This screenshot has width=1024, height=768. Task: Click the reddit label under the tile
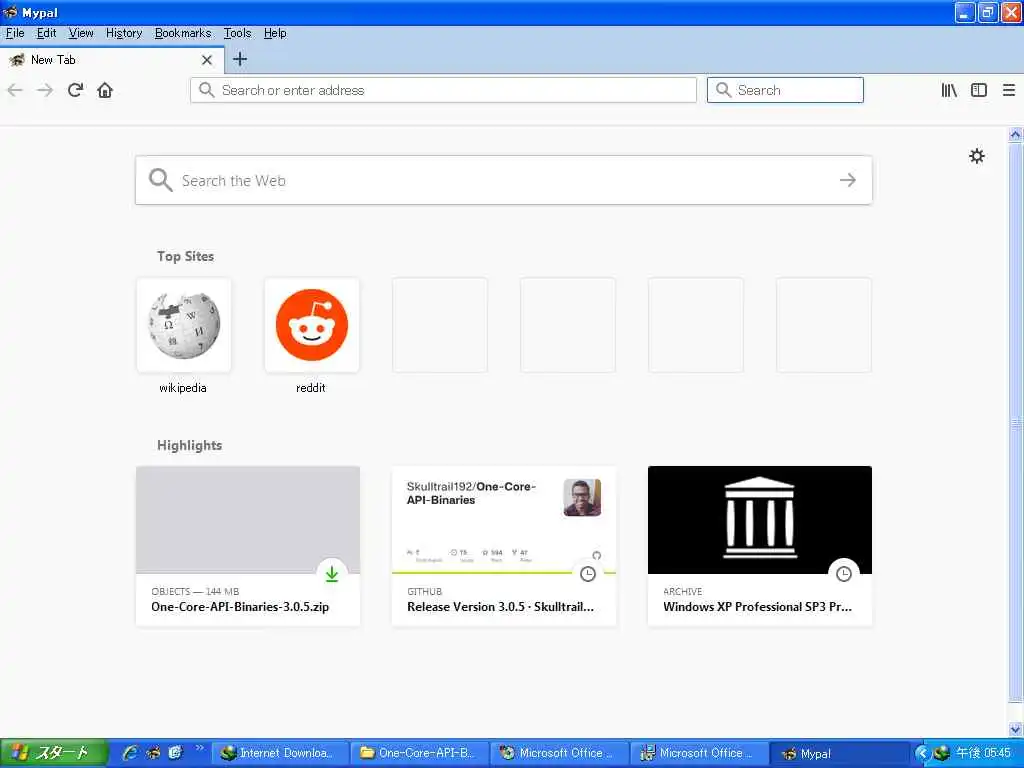pyautogui.click(x=311, y=388)
